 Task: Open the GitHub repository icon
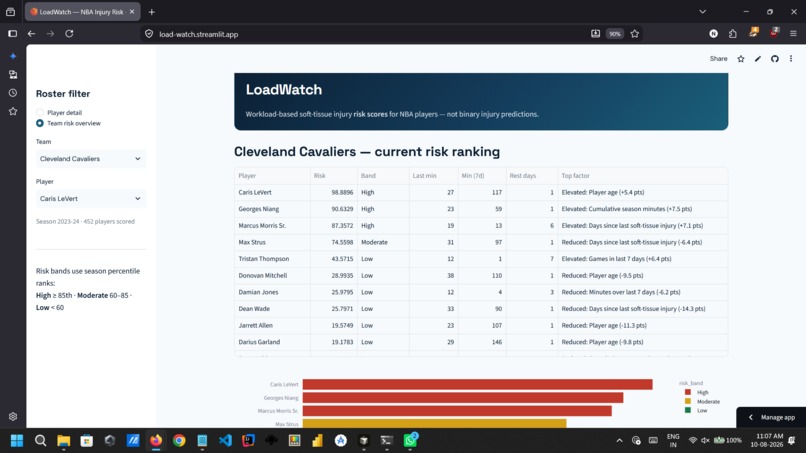pyautogui.click(x=775, y=59)
